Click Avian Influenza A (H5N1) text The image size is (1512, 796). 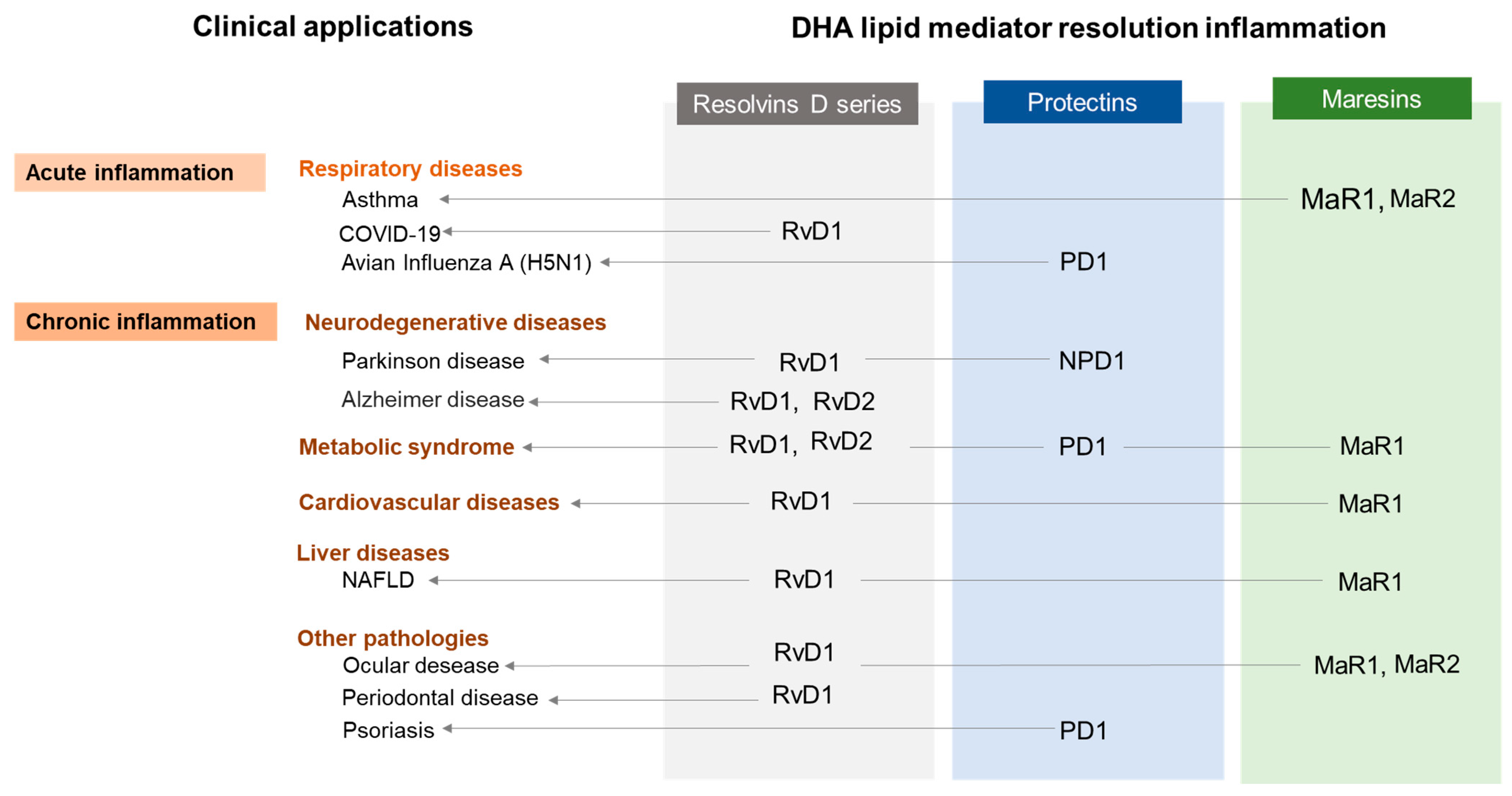point(466,263)
